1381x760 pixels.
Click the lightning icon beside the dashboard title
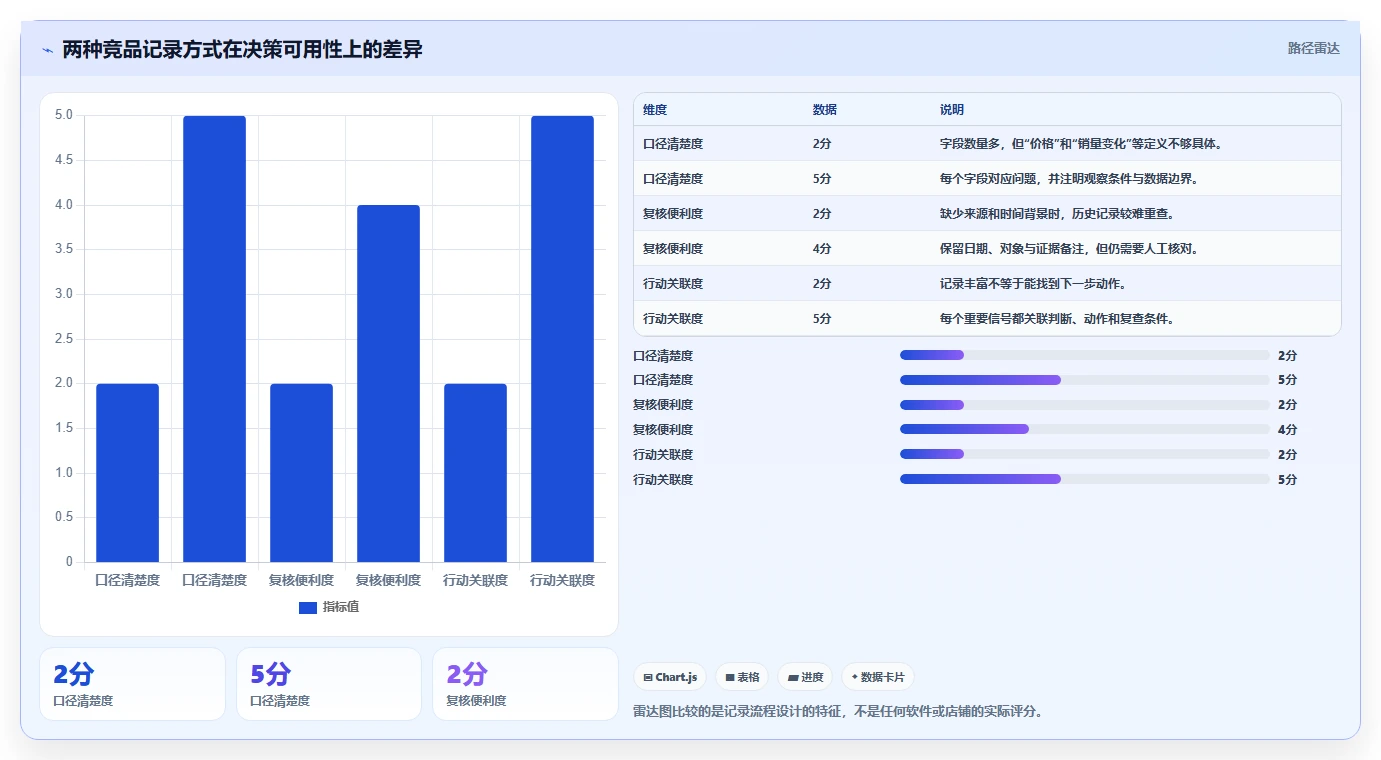point(47,50)
